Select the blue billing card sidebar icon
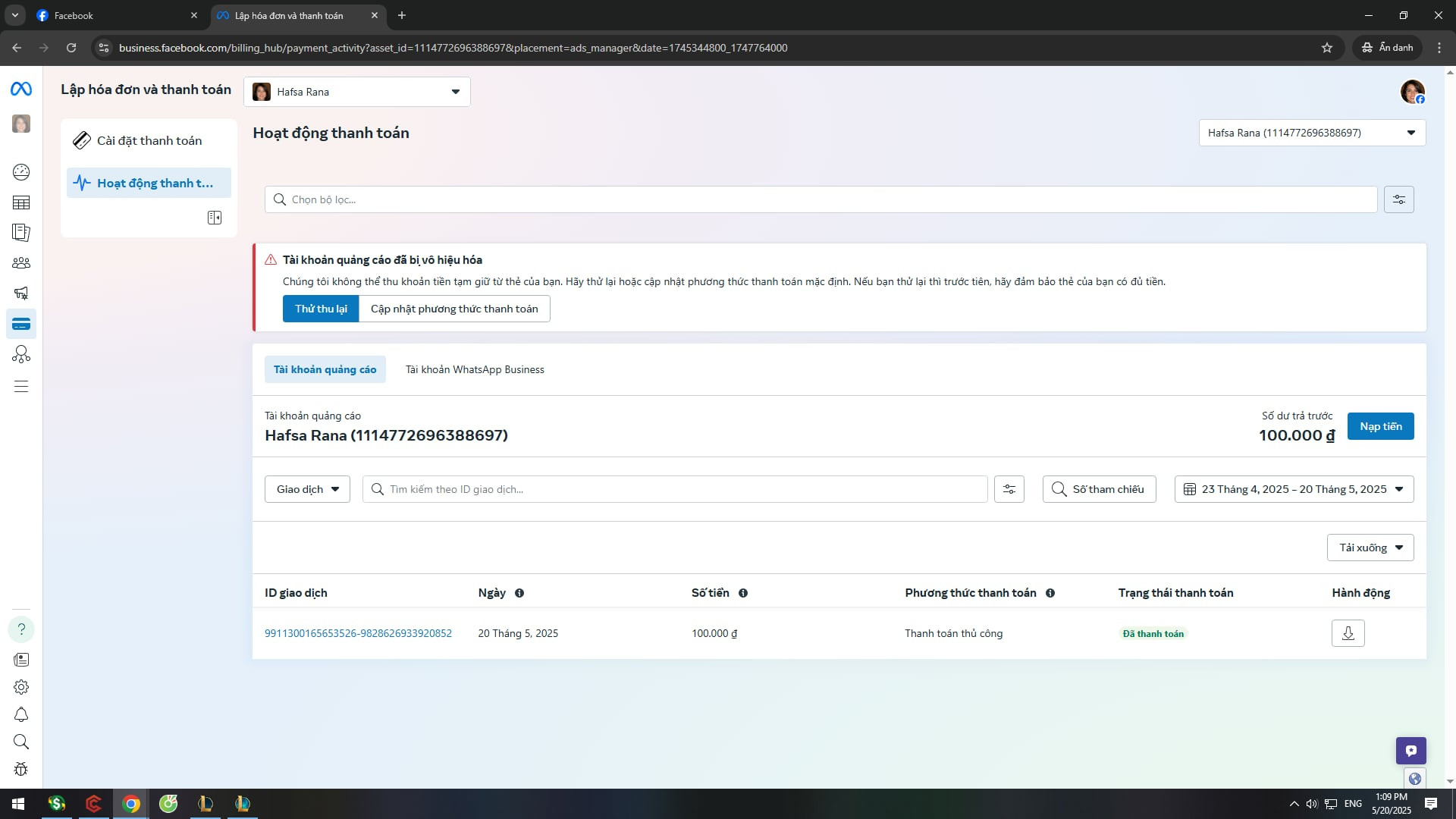 [x=21, y=324]
